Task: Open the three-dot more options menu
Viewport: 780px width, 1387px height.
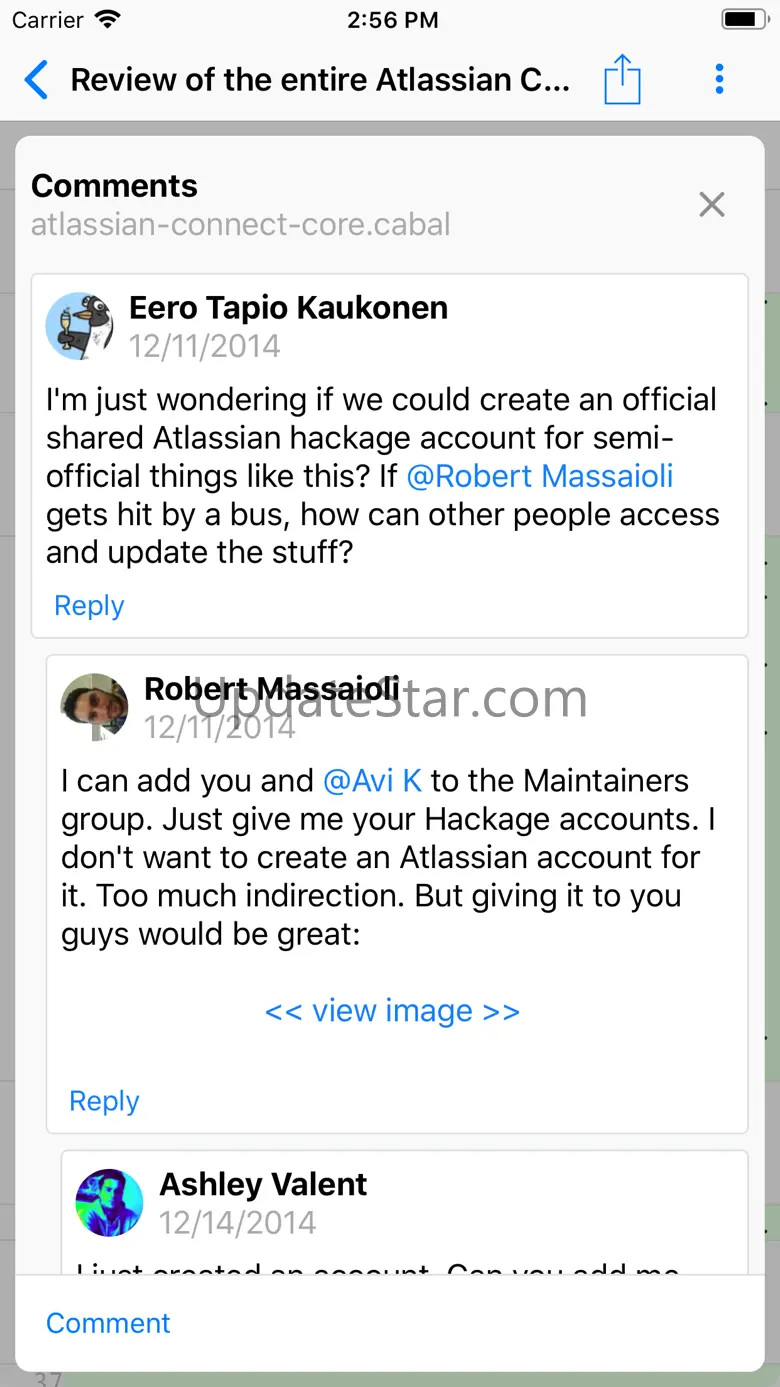Action: 719,79
